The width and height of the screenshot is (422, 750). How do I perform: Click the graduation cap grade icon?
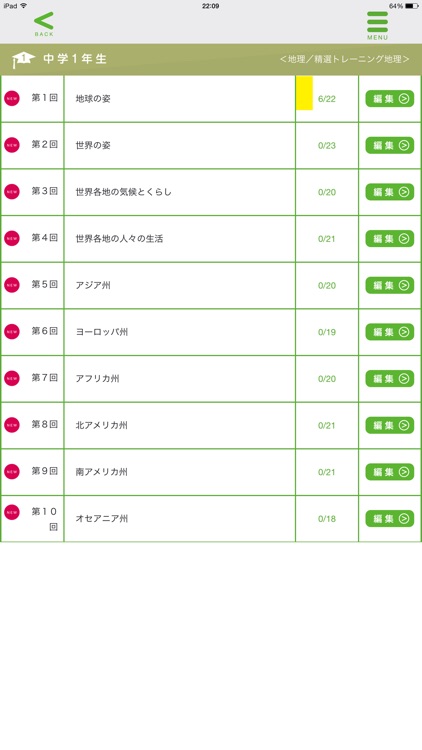coord(23,59)
